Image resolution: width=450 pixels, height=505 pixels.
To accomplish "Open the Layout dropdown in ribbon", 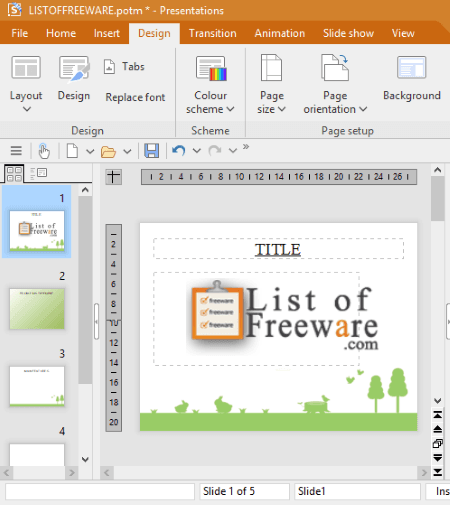I will point(26,109).
